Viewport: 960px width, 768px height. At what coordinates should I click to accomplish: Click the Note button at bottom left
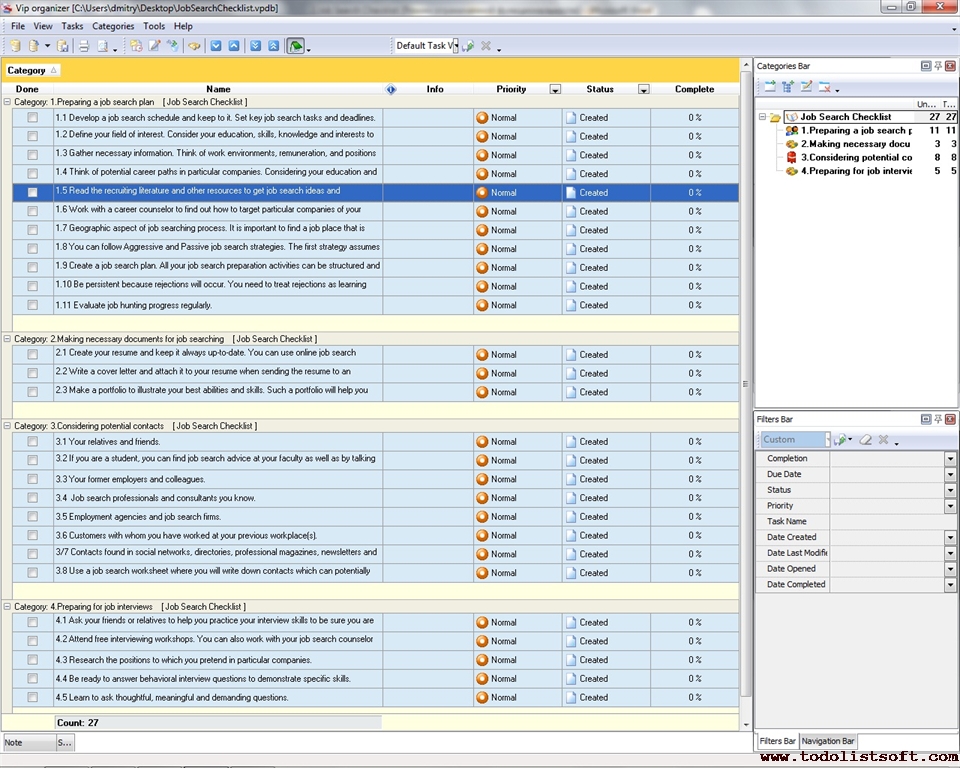(27, 743)
